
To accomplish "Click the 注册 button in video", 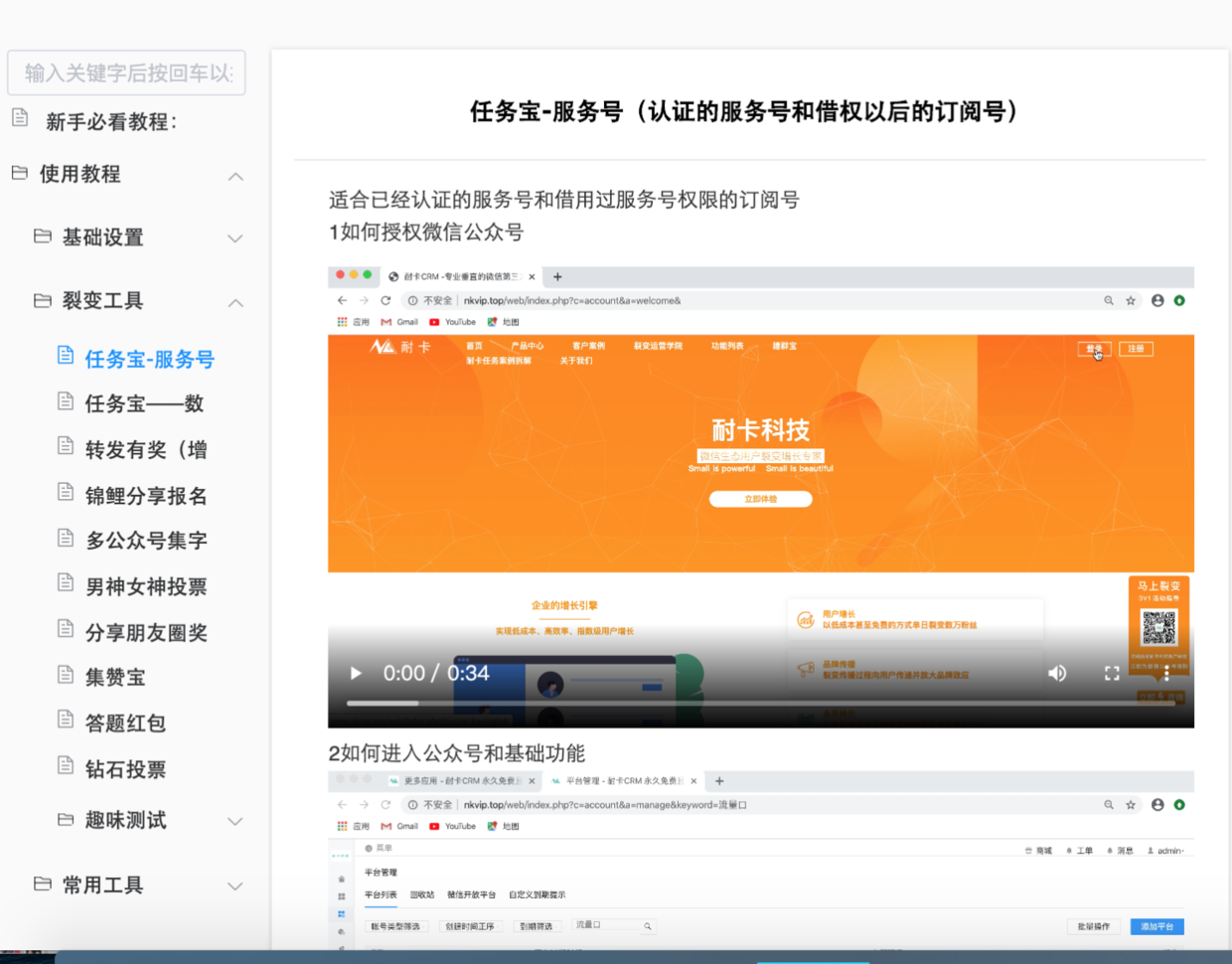I will click(x=1137, y=349).
